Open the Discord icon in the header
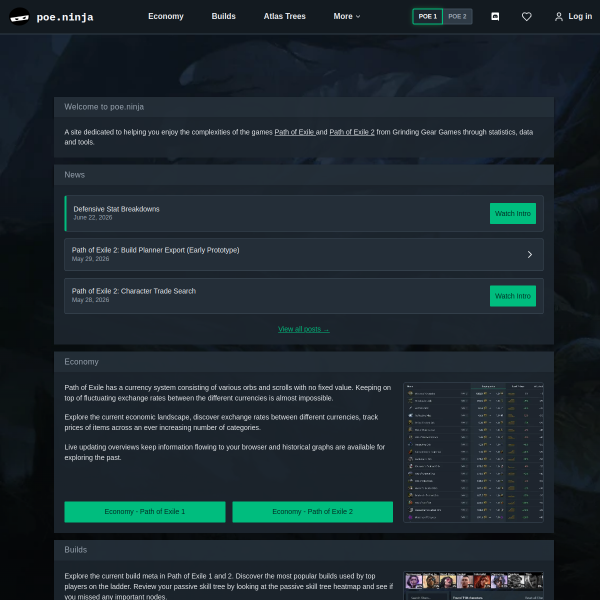This screenshot has height=600, width=600. click(x=495, y=16)
